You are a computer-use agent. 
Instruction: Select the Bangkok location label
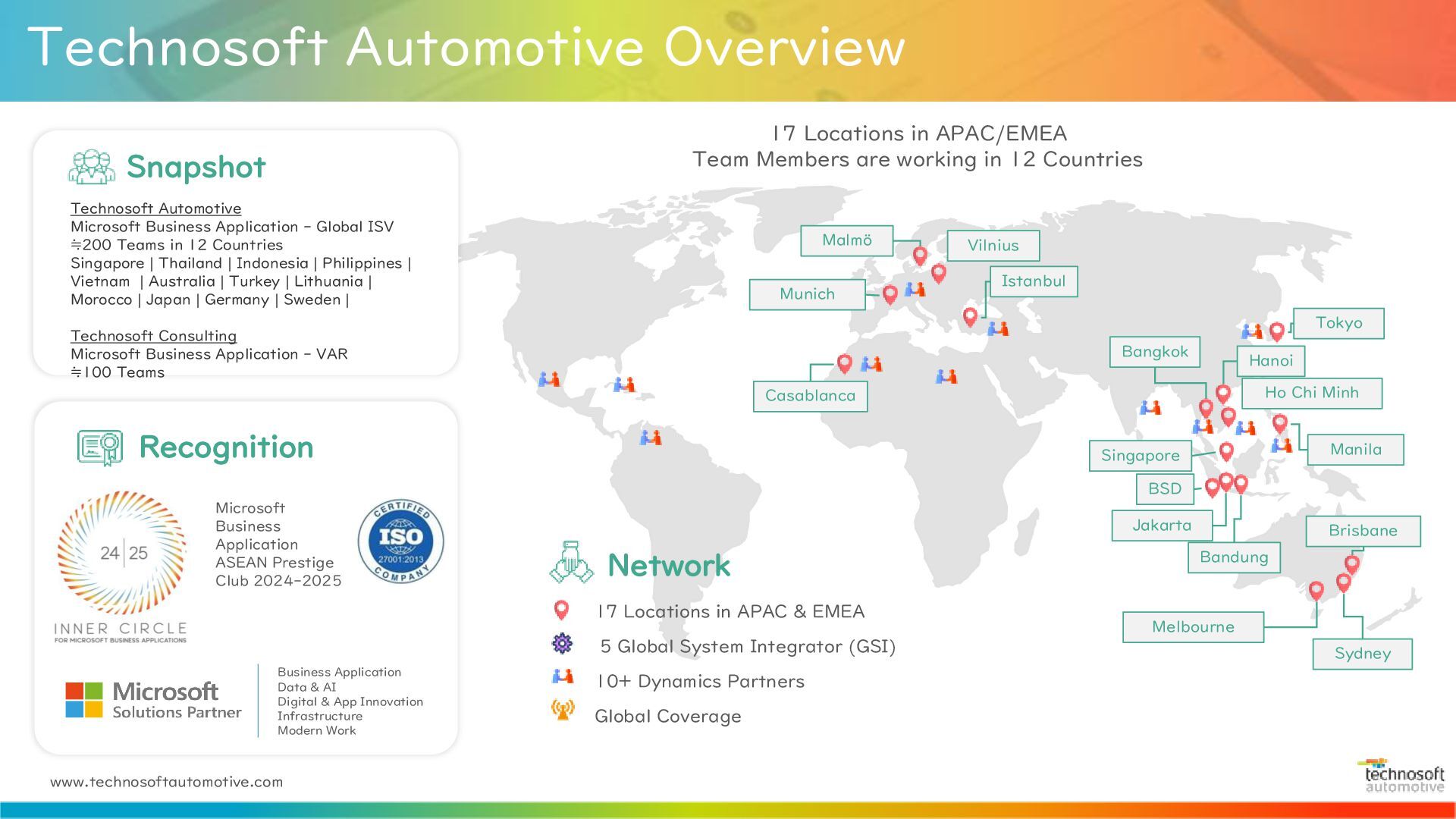click(1155, 352)
